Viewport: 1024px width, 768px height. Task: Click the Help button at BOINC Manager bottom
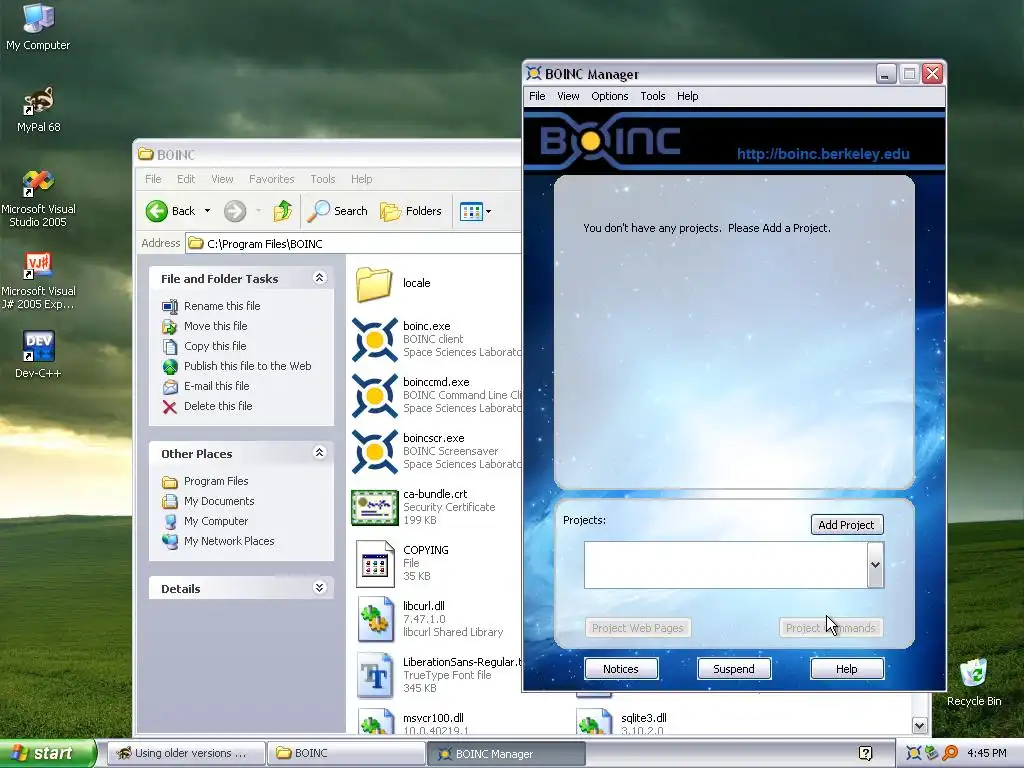[x=846, y=669]
